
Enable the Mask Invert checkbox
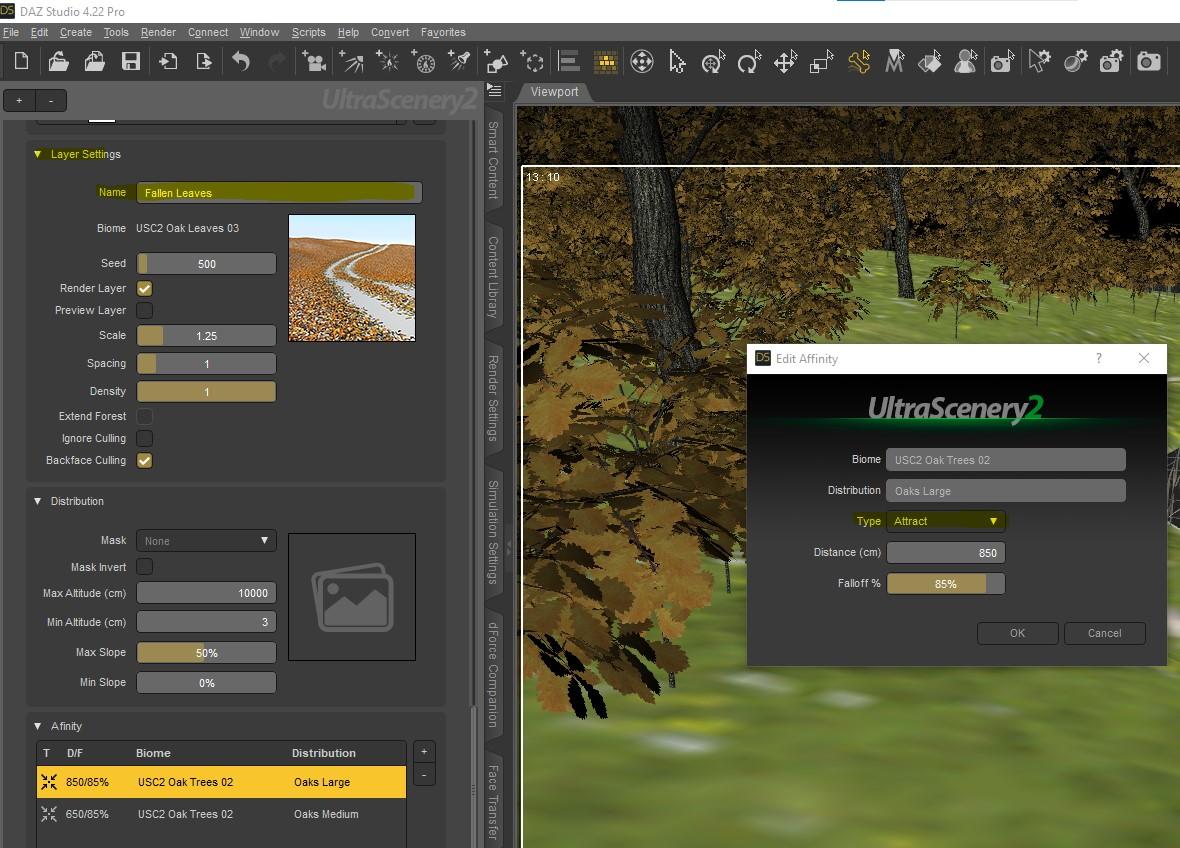(144, 567)
